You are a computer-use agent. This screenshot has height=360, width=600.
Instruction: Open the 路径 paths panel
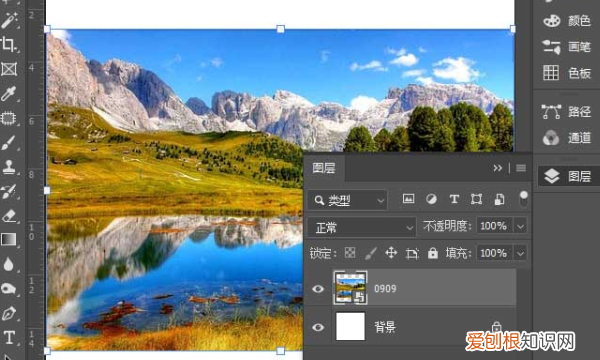point(567,112)
